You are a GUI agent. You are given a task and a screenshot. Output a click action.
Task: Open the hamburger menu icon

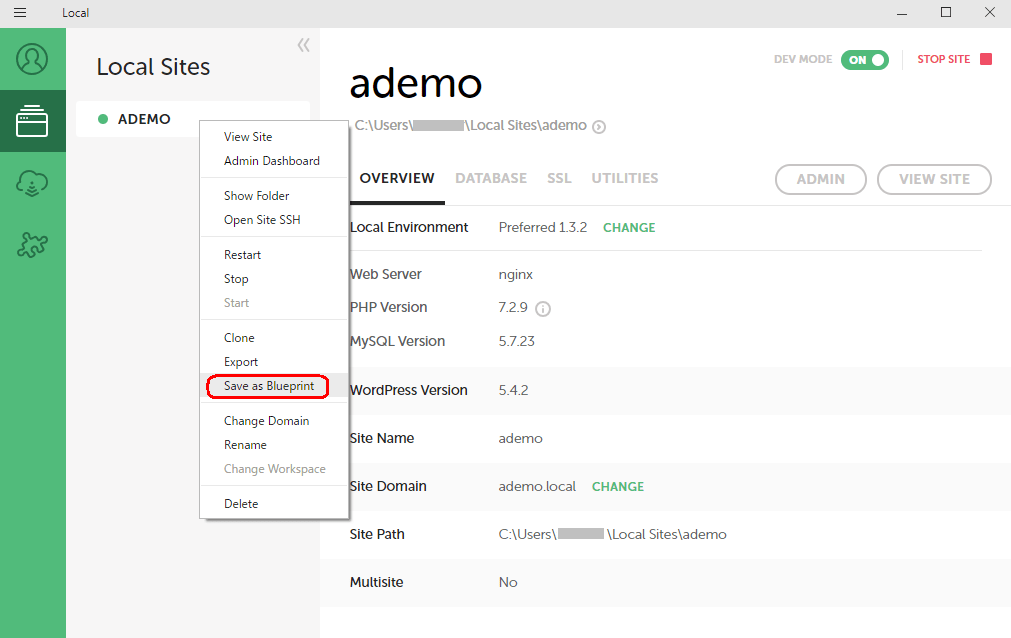(x=20, y=13)
